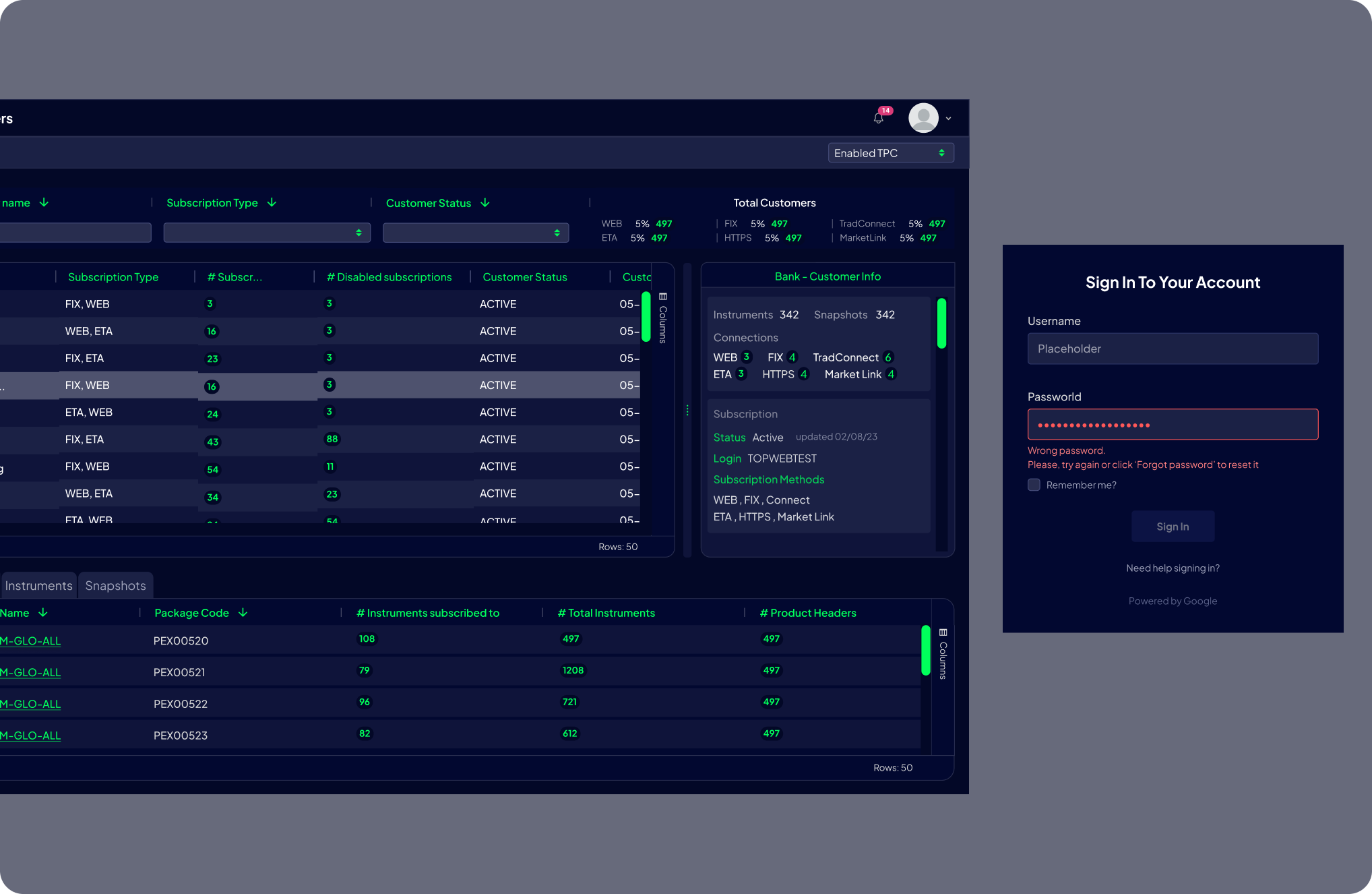Click the Need help signing in link
Image resolution: width=1372 pixels, height=894 pixels.
tap(1173, 568)
